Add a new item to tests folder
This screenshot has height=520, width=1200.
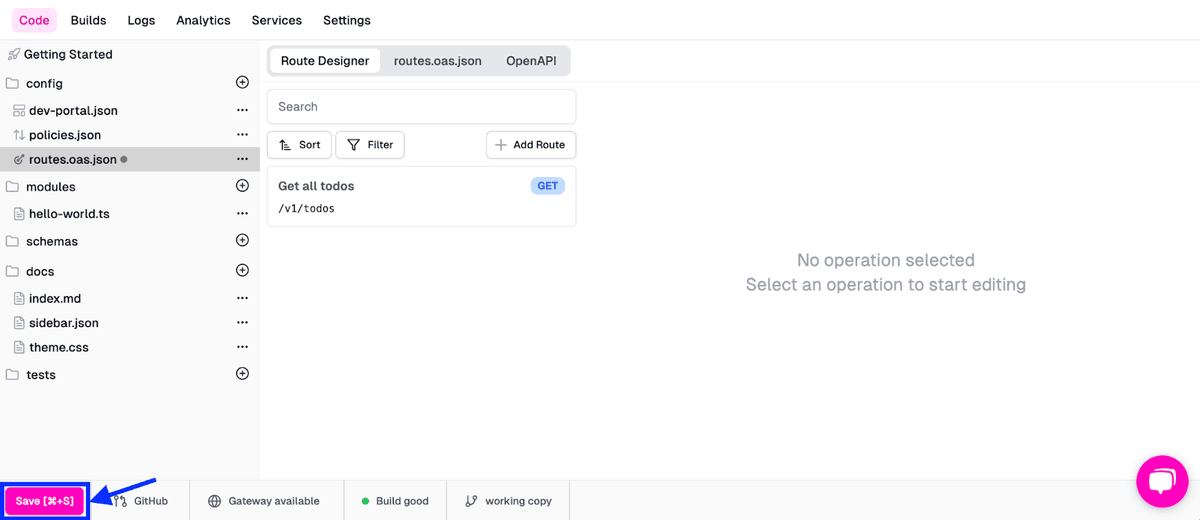[x=242, y=374]
